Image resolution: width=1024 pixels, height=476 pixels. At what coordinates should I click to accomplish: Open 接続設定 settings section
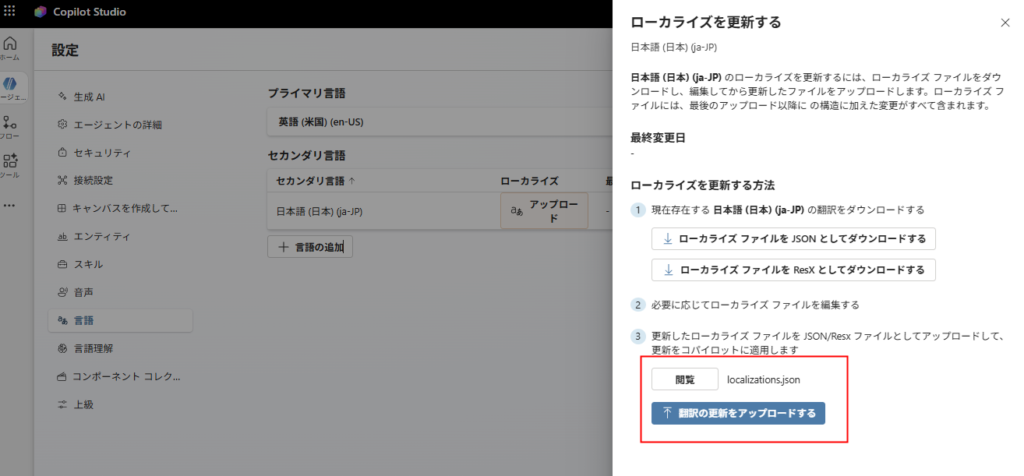(x=93, y=181)
